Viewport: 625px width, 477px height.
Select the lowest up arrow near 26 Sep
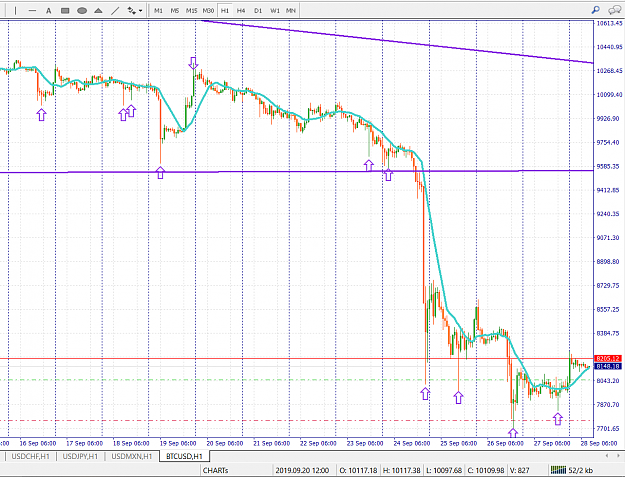pos(513,433)
